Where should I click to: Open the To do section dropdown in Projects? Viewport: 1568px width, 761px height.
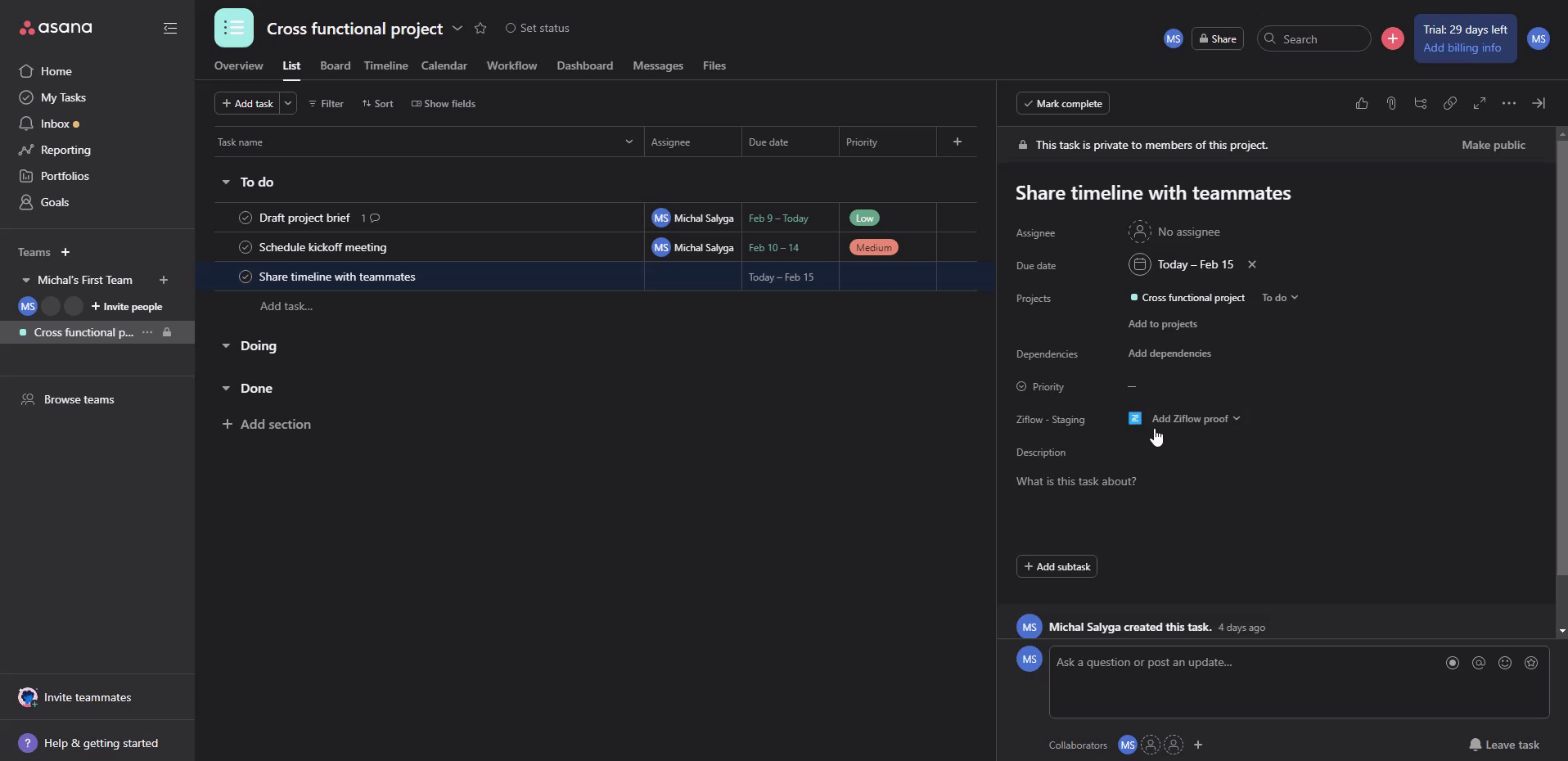point(1279,298)
